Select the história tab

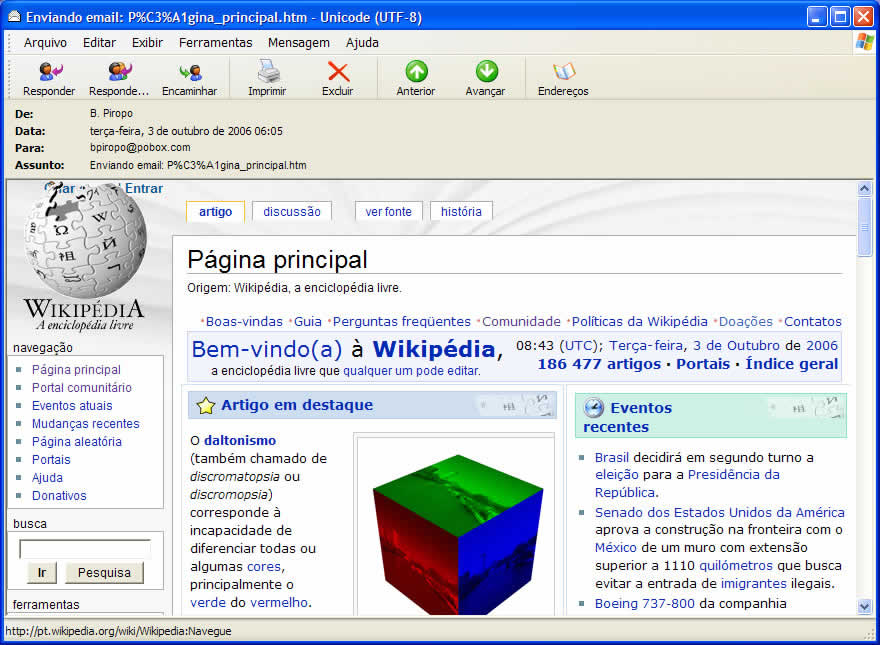(461, 211)
